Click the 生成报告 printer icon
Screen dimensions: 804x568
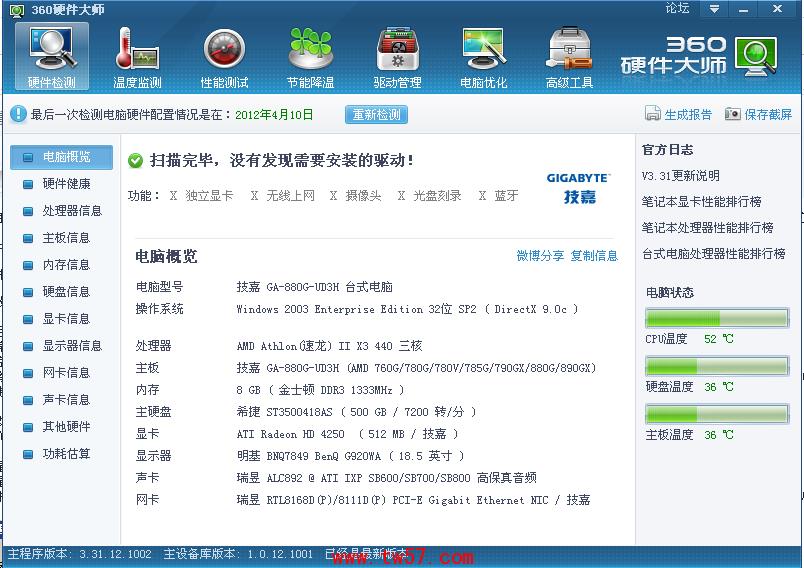click(653, 114)
